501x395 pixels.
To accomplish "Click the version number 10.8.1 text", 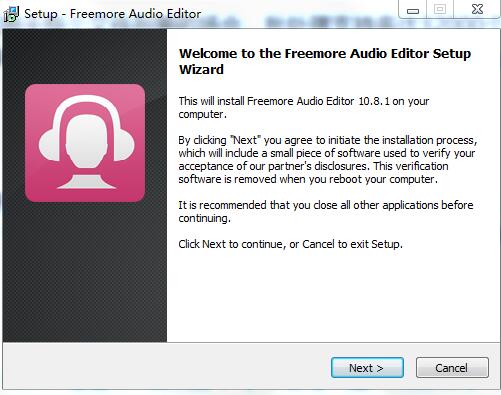I will [374, 101].
